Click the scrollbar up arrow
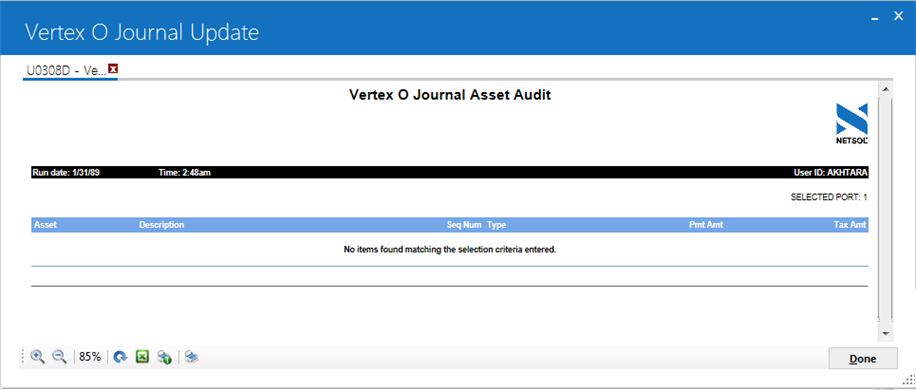Image resolution: width=916 pixels, height=390 pixels. pos(885,89)
